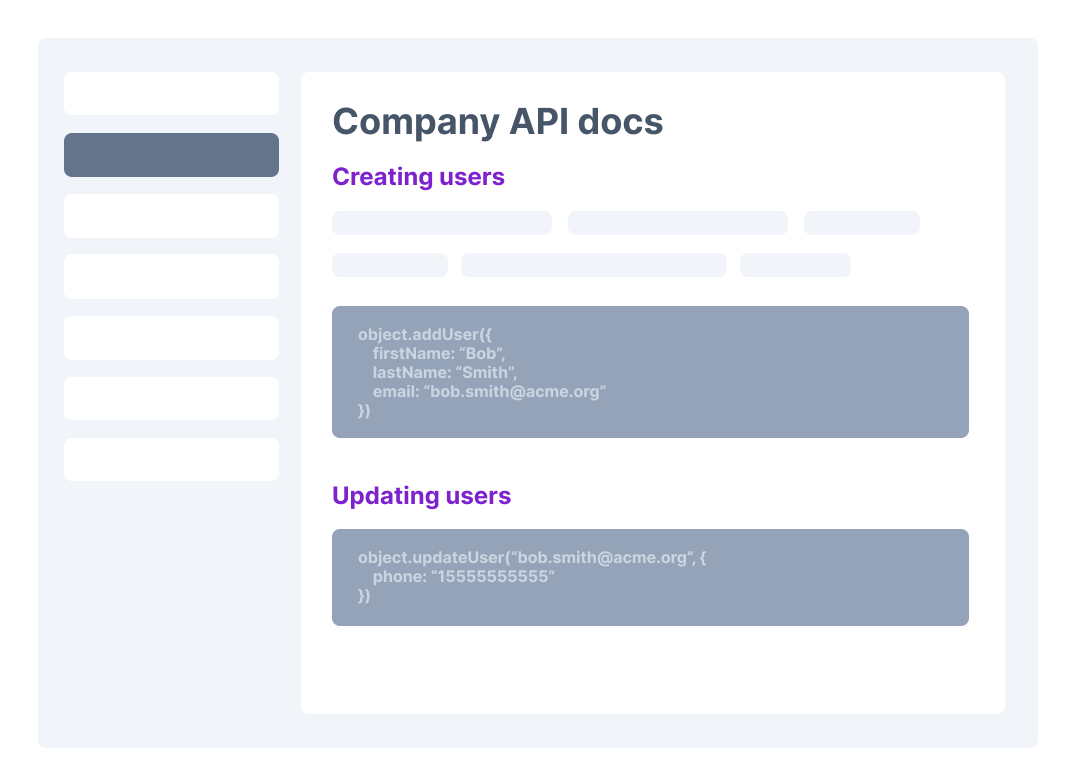The height and width of the screenshot is (780, 1076).
Task: Select the 'phone: “15555555555”' code line
Action: point(463,576)
